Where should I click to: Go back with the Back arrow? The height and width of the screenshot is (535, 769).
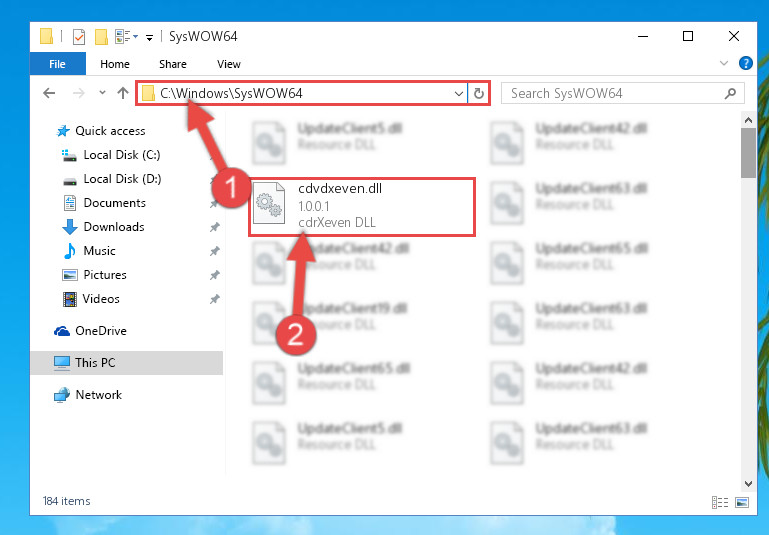pyautogui.click(x=49, y=93)
